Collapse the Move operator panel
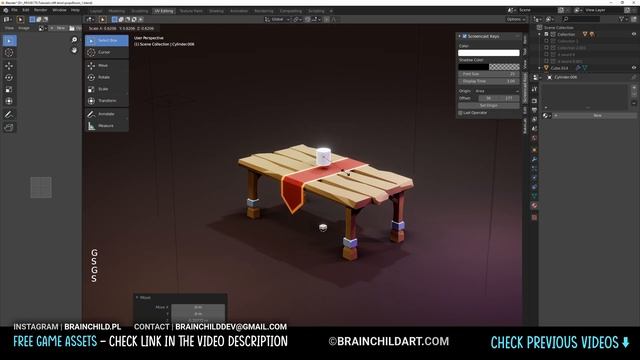This screenshot has width=640, height=360. point(137,298)
